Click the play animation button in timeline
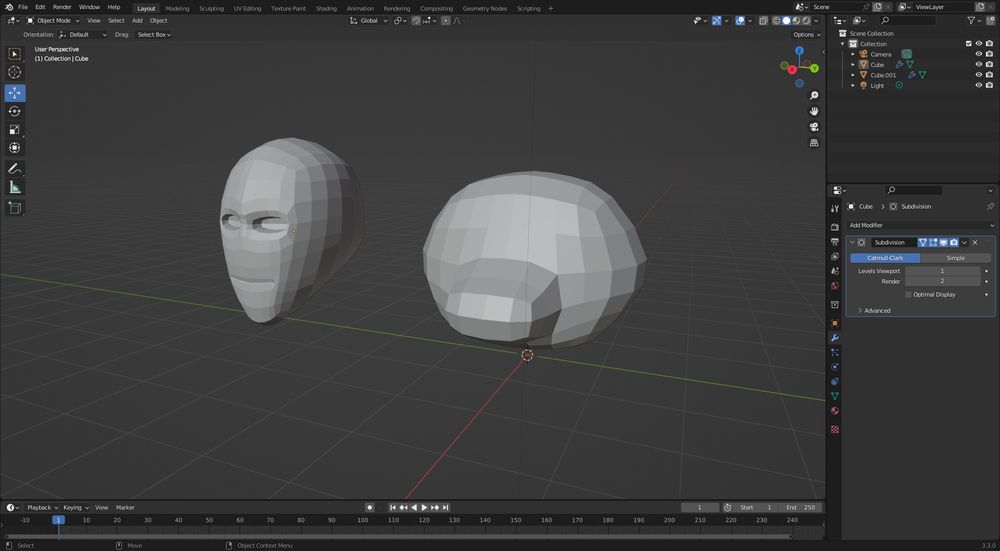This screenshot has width=1000, height=551. tap(424, 507)
